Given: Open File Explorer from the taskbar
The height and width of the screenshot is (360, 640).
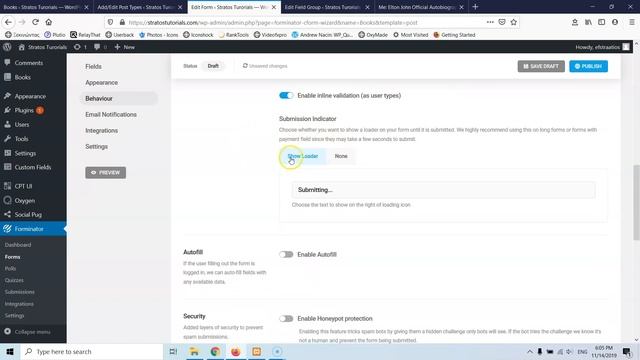Looking at the screenshot, I should pos(194,352).
